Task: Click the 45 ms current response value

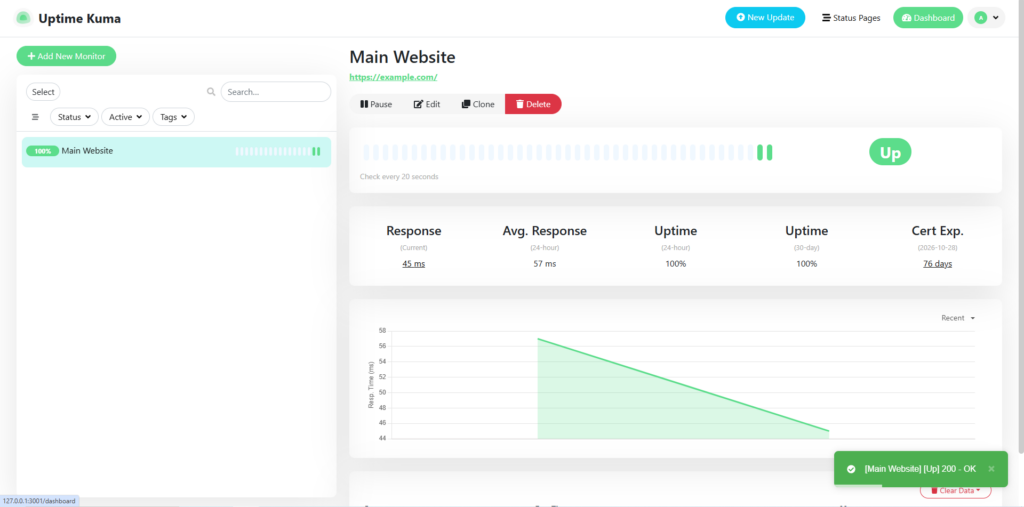Action: pos(413,264)
